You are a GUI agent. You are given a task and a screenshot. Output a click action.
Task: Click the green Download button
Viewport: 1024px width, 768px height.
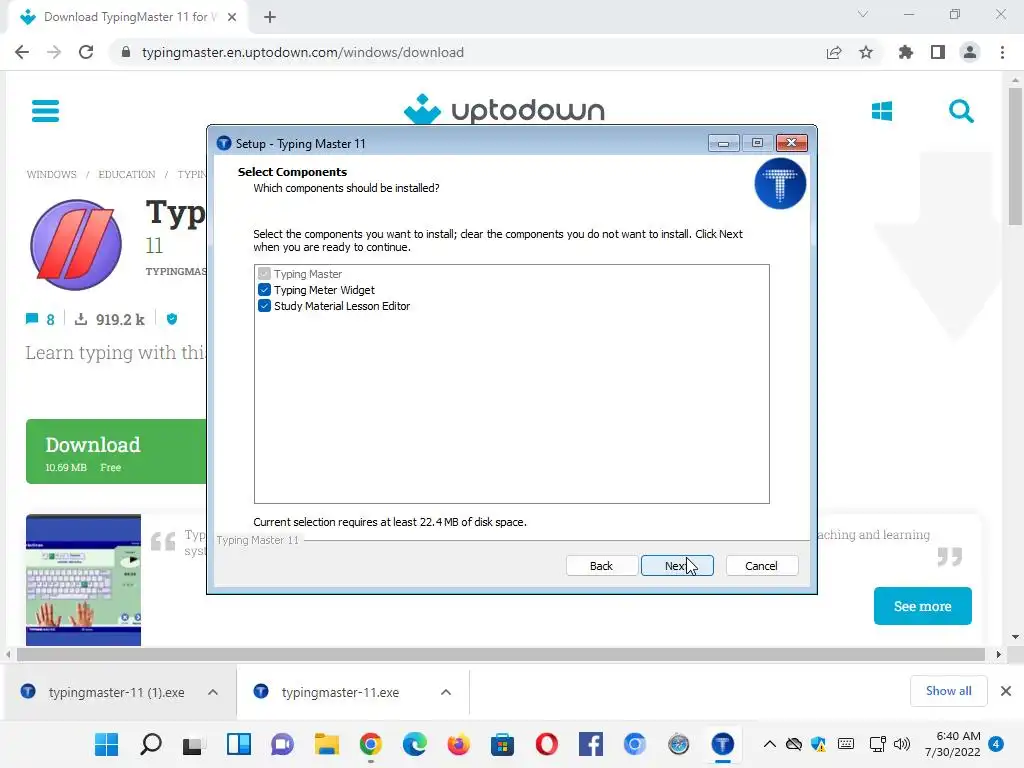tap(116, 451)
